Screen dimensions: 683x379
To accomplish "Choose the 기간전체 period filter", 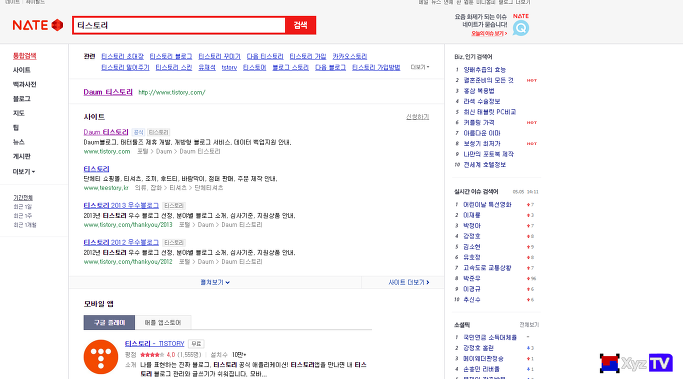I will (23, 198).
